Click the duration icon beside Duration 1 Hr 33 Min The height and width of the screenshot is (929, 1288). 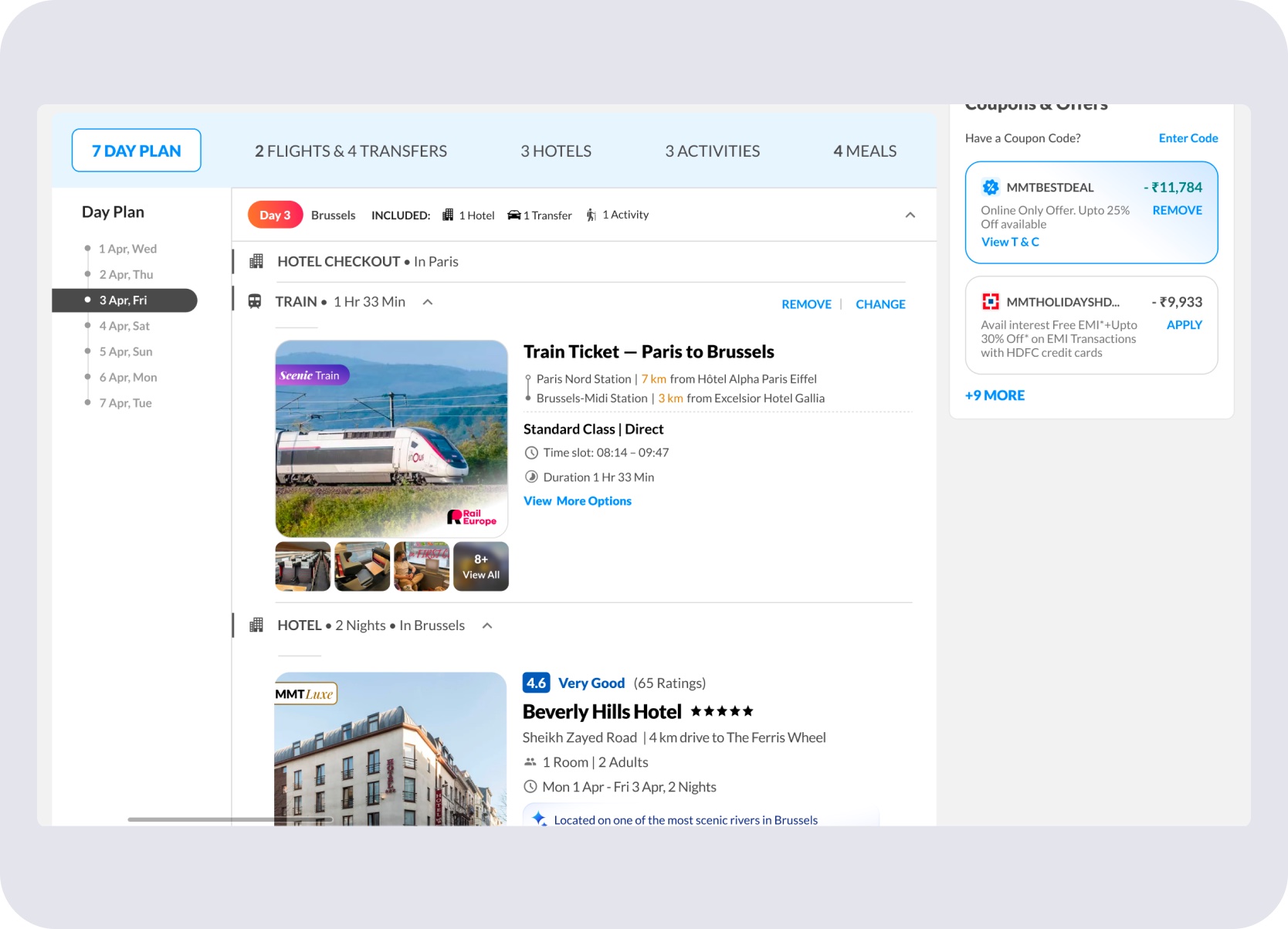pos(531,477)
